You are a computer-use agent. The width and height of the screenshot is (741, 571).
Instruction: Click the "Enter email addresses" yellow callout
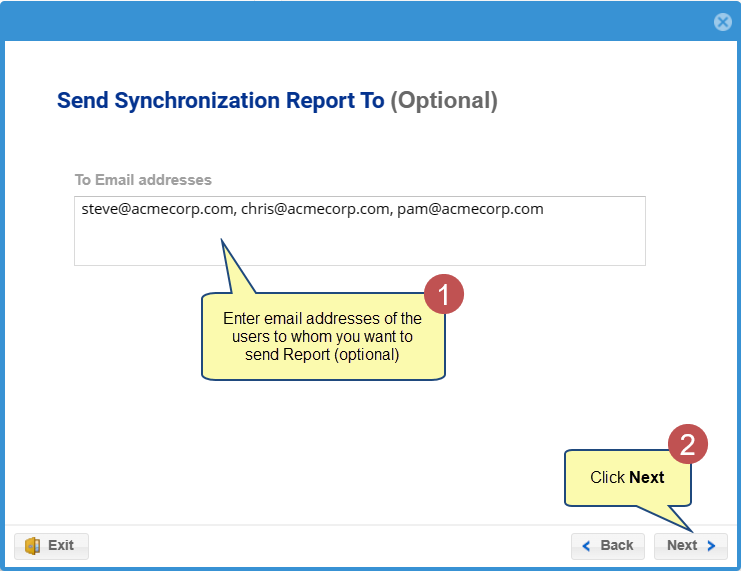pos(322,337)
